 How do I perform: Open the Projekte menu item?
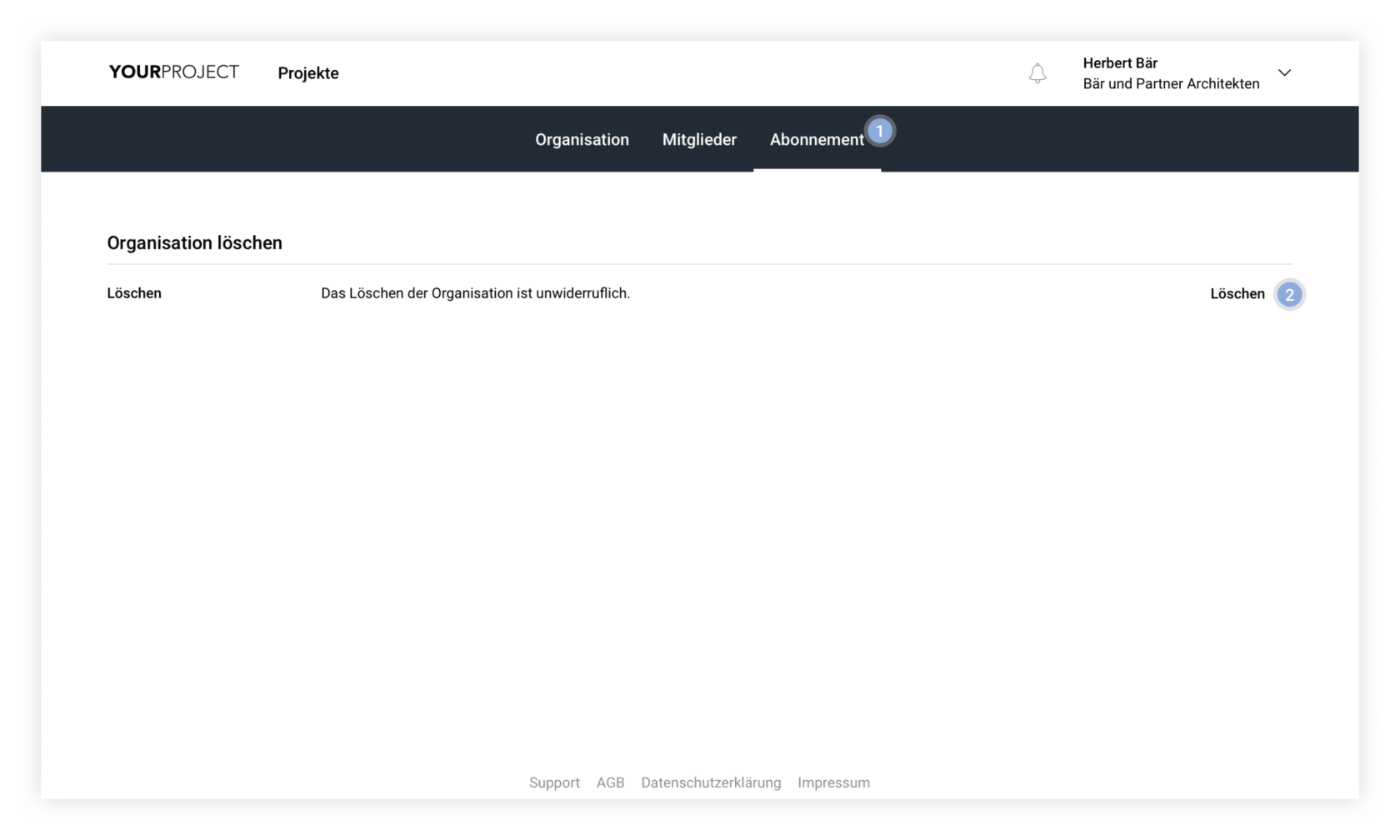point(308,73)
